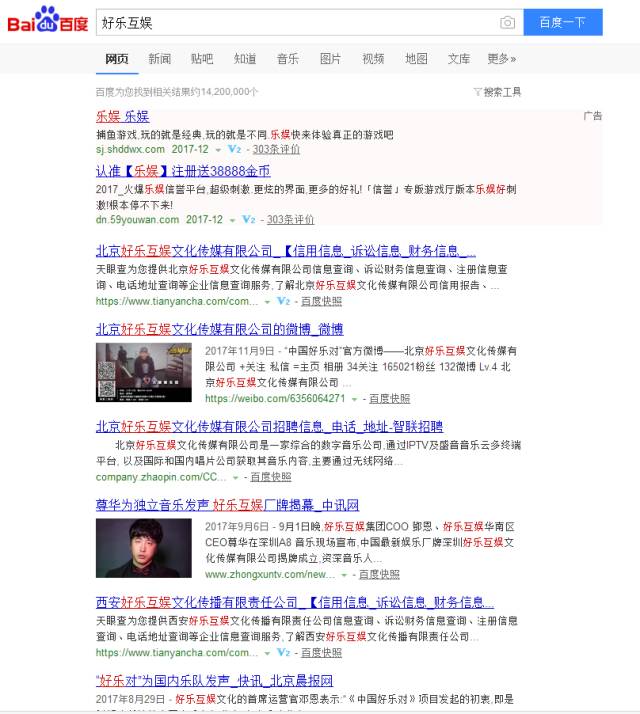The image size is (640, 714).
Task: Click the sj.shddwx.com green URL
Action: (x=130, y=149)
